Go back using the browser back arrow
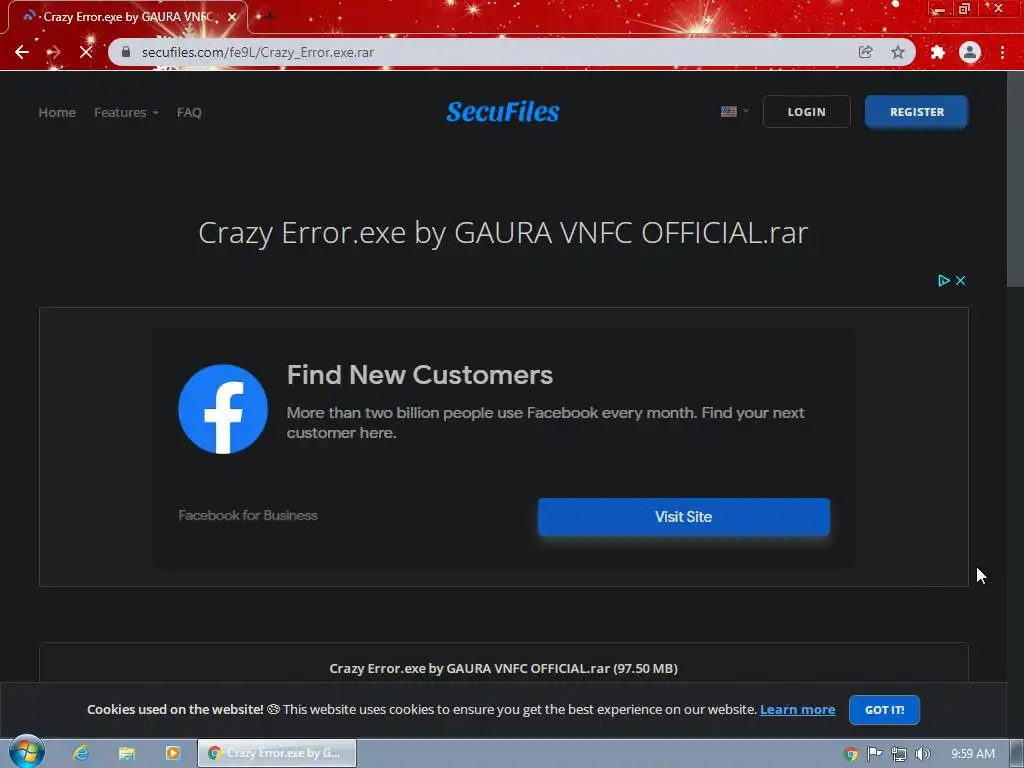 coord(22,52)
